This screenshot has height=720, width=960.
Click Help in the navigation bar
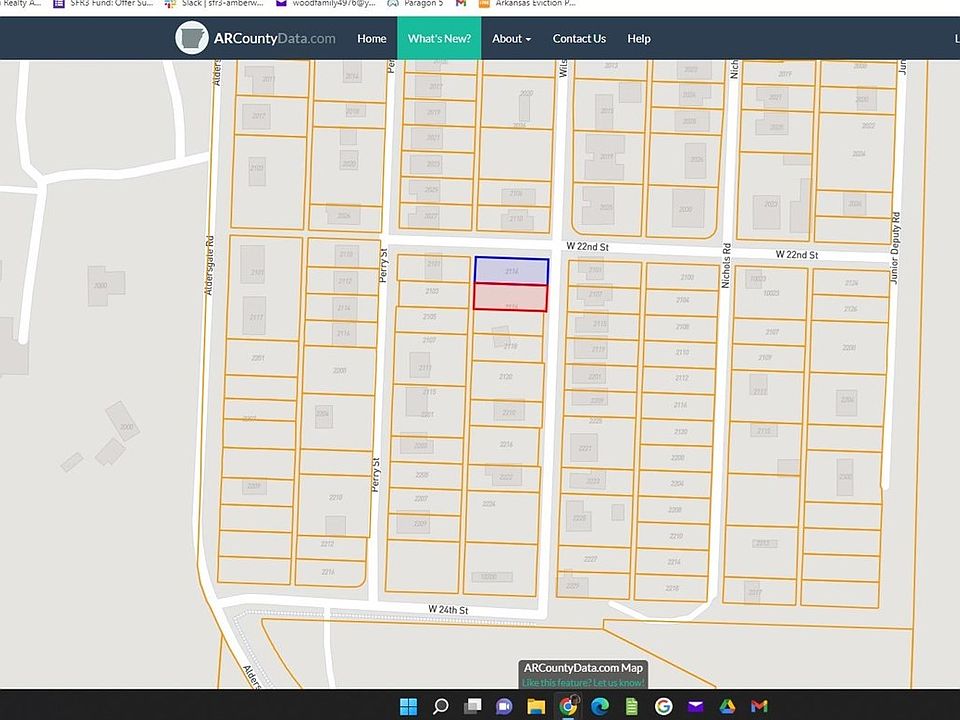[638, 38]
